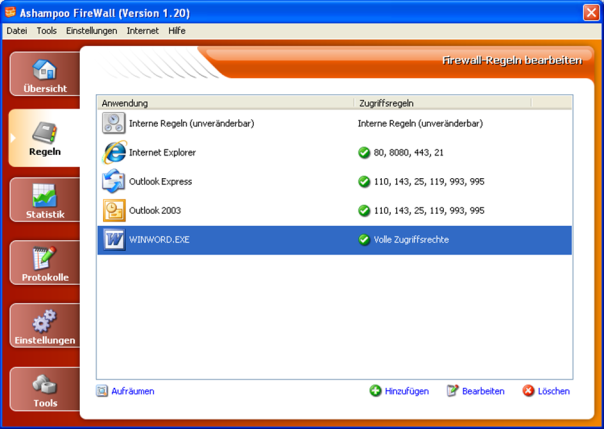Viewport: 604px width, 429px height.
Task: Click green checkmark in WINWORD.EXE row
Action: (x=364, y=240)
